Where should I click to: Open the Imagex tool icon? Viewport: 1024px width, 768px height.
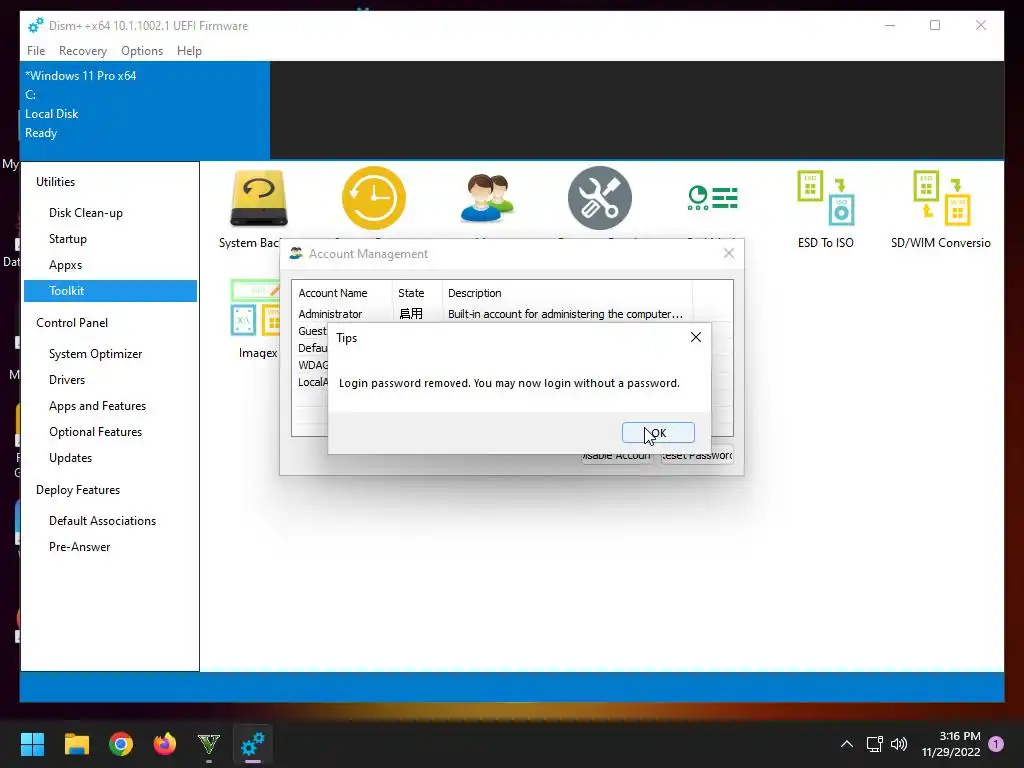257,308
